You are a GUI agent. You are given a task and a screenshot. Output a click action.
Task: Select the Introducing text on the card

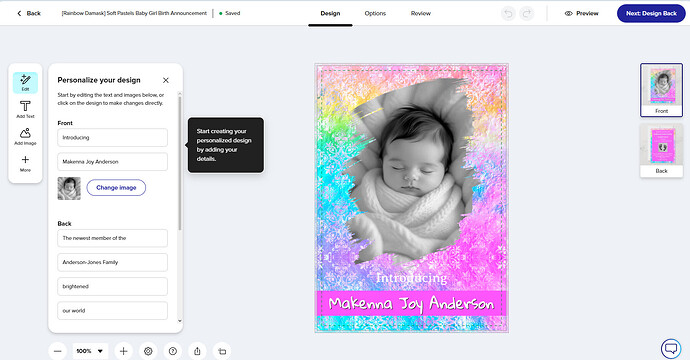pyautogui.click(x=411, y=278)
